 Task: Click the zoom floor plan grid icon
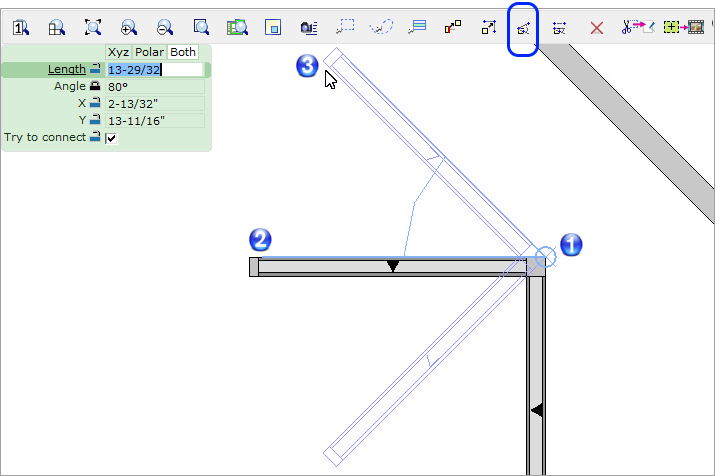point(57,28)
